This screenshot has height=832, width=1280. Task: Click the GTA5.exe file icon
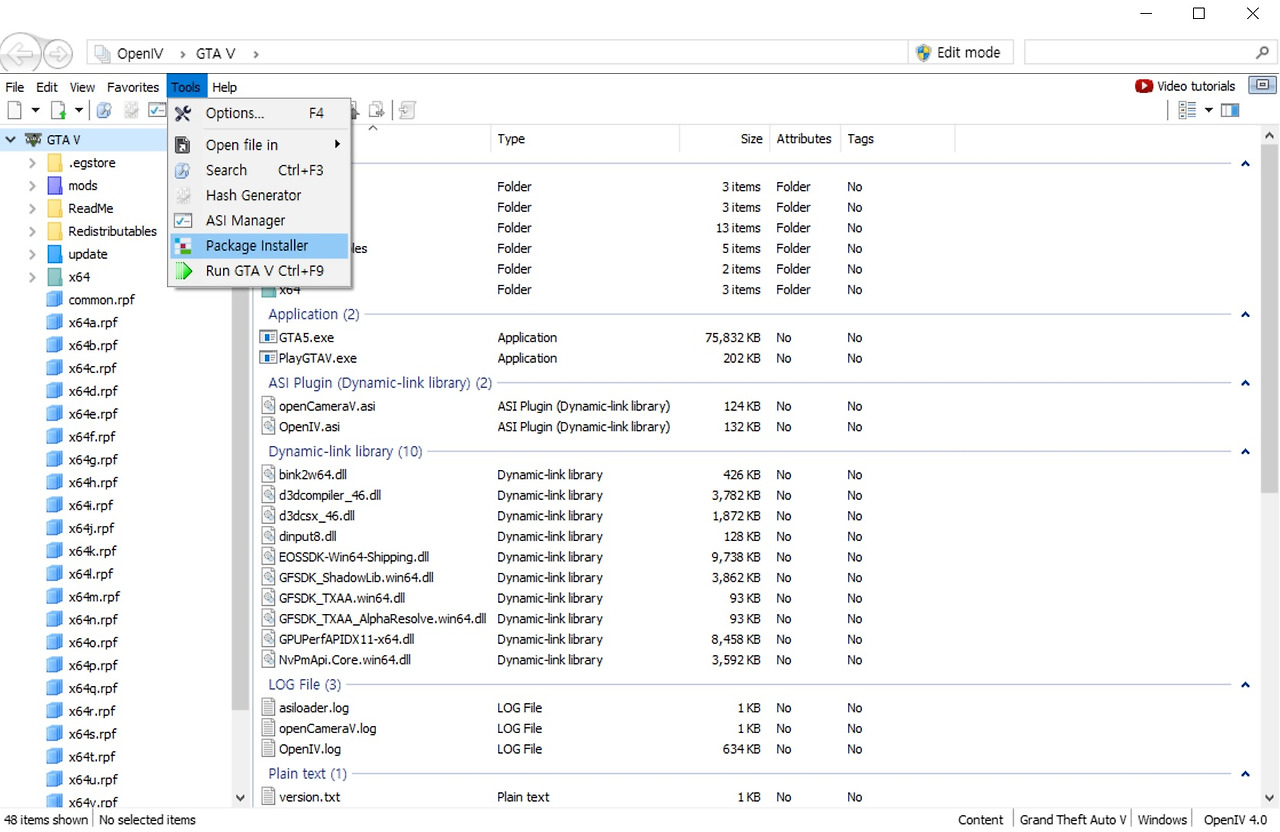(x=268, y=338)
